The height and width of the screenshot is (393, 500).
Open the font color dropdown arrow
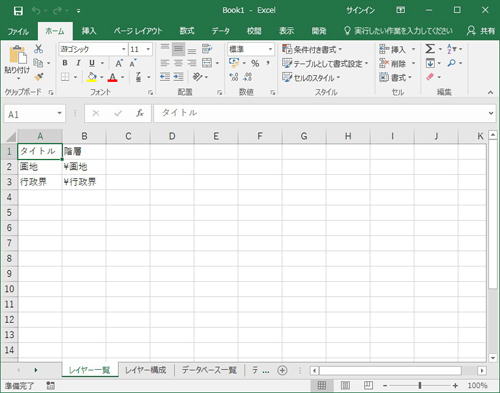122,77
